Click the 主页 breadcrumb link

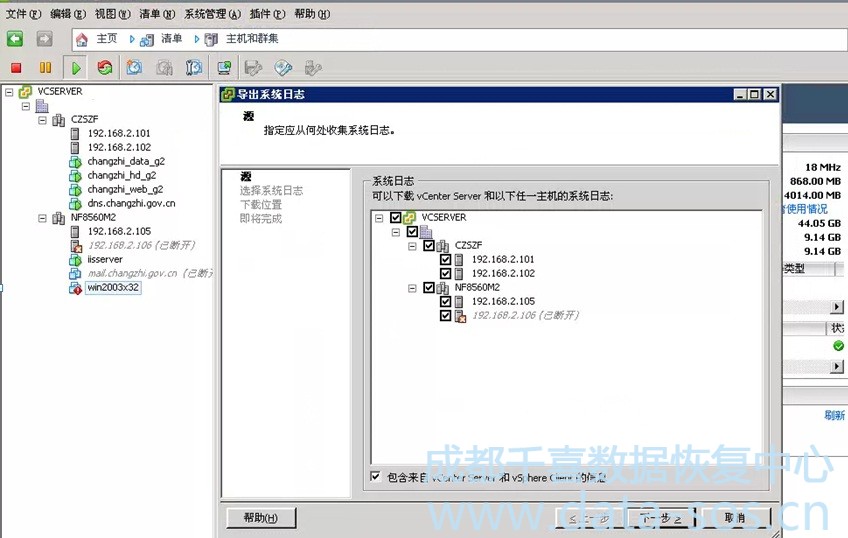pos(107,38)
